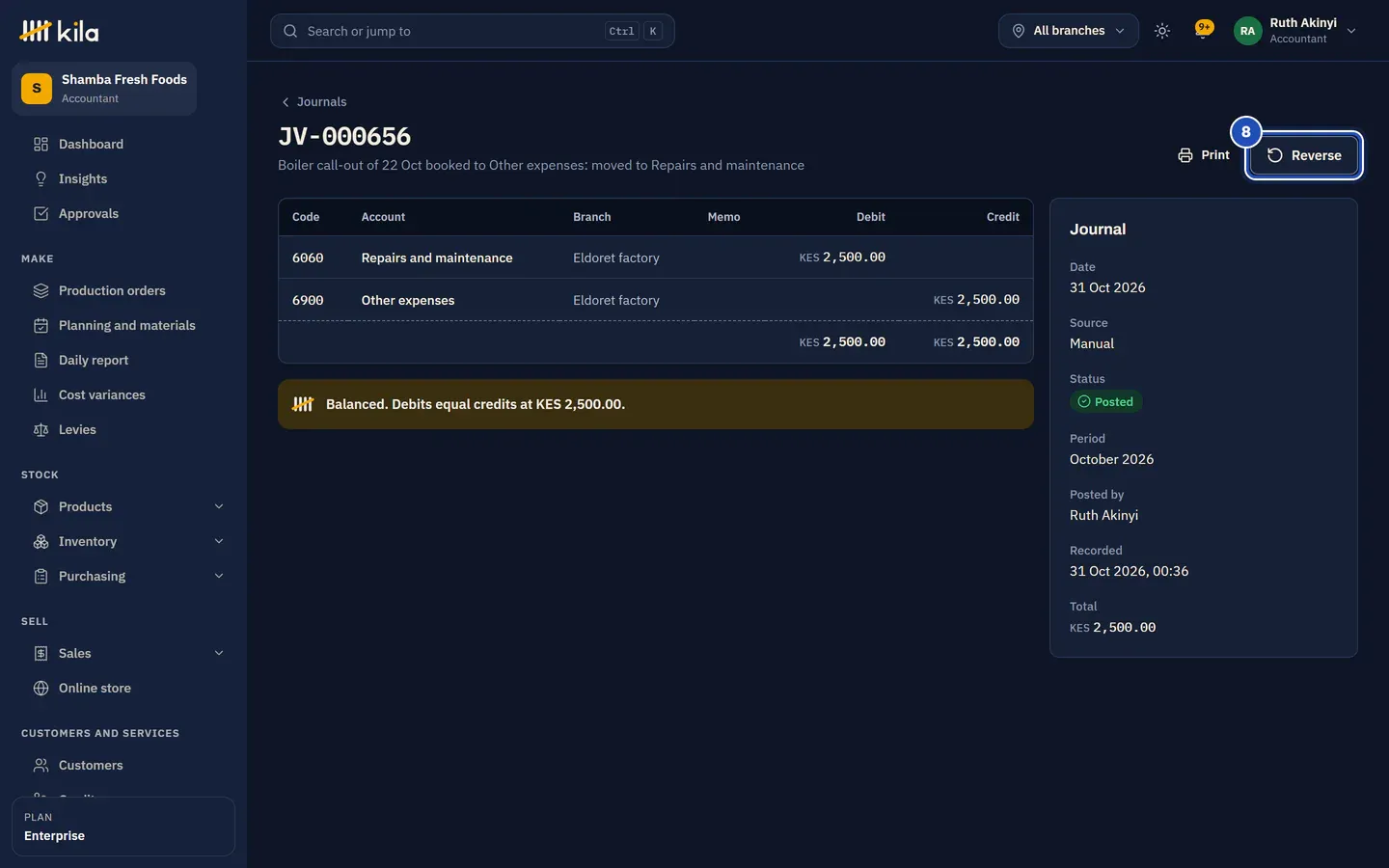The height and width of the screenshot is (868, 1389).
Task: Print the journal voucher
Action: coord(1204,155)
